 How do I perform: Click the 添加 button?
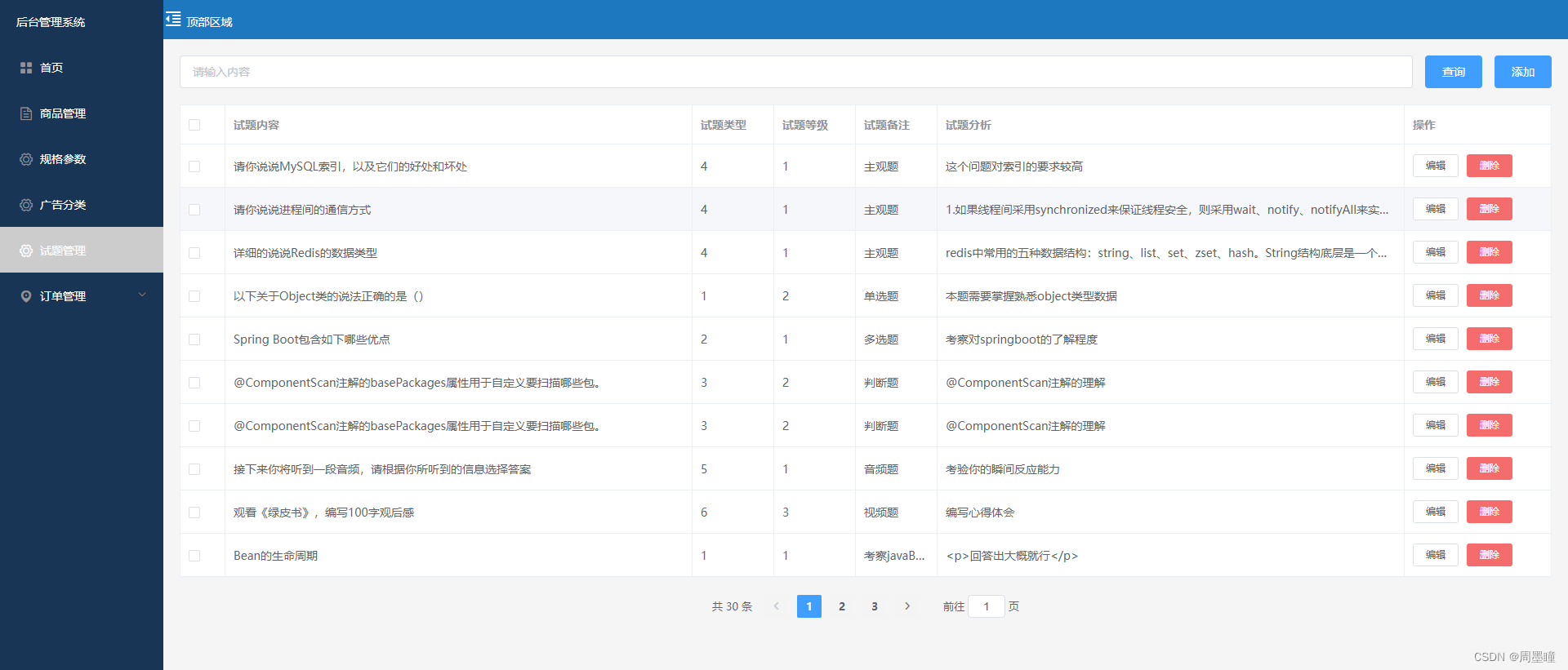pyautogui.click(x=1523, y=72)
